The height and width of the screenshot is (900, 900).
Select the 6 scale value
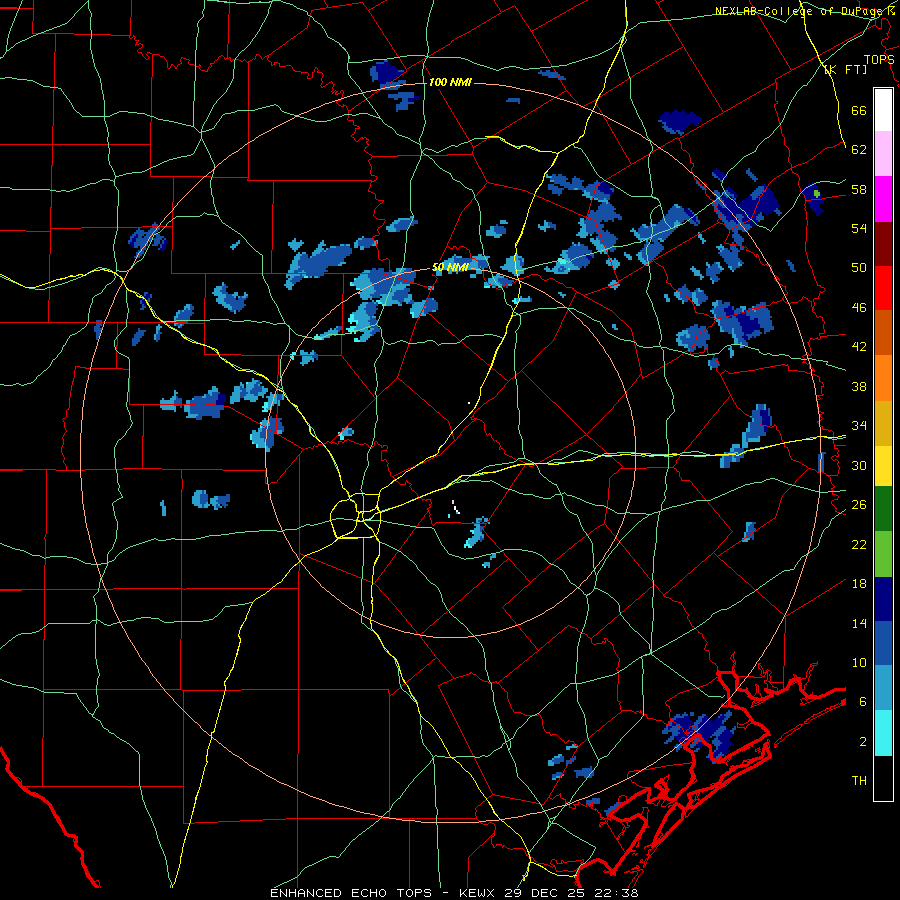[863, 702]
